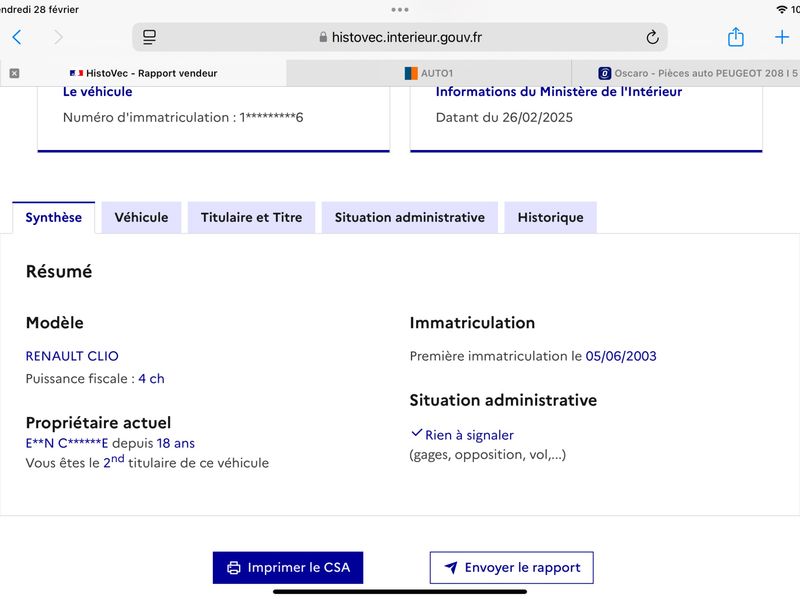
Task: Open the reader/page format icon in address bar
Action: (149, 37)
